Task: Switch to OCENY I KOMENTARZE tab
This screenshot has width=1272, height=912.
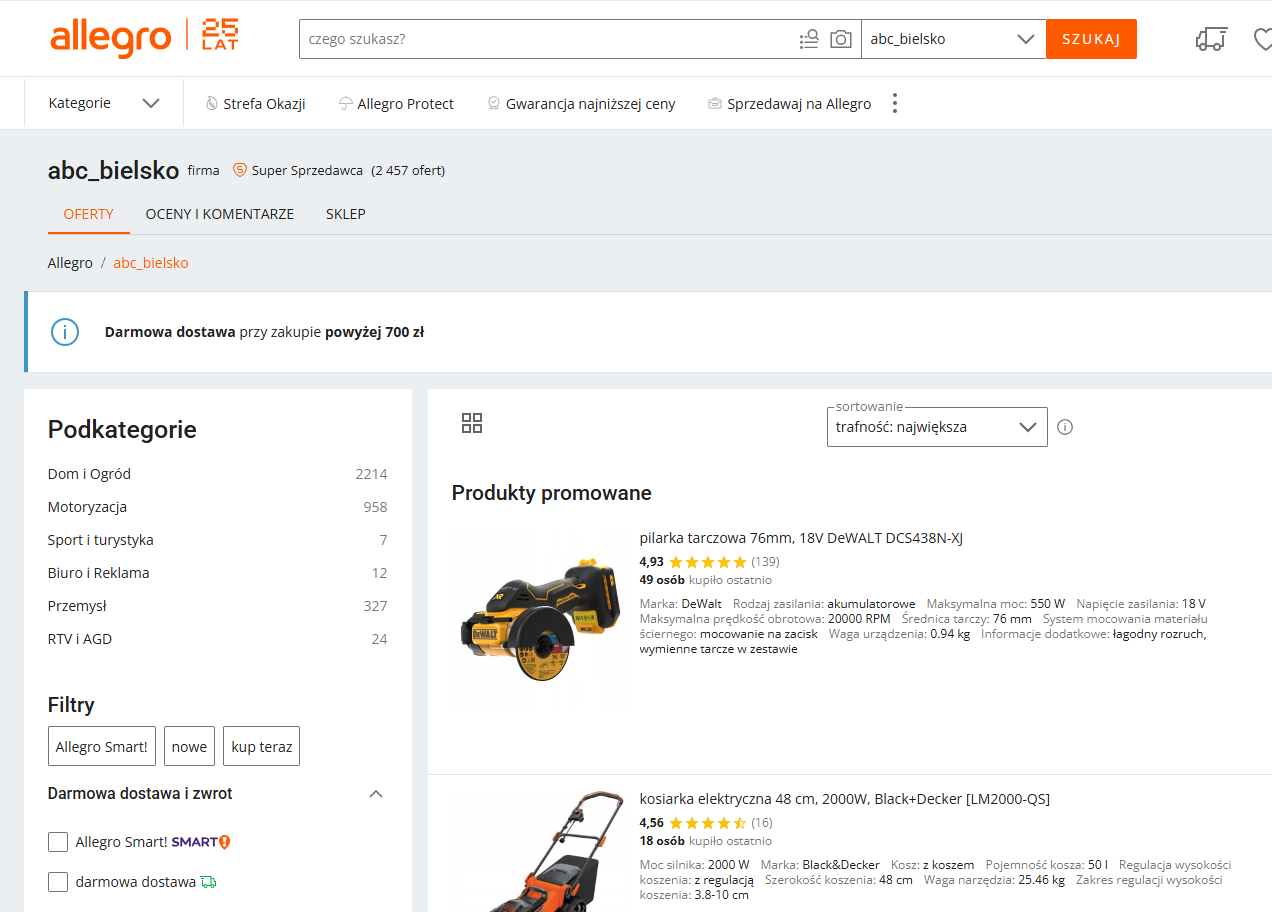Action: coord(220,214)
